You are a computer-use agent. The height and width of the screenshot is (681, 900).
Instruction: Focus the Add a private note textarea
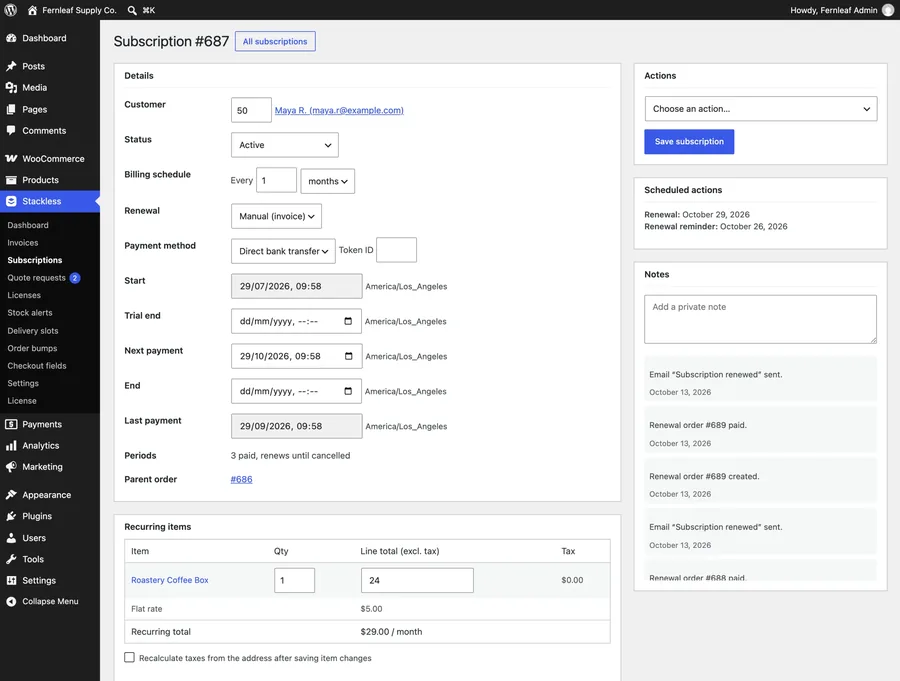[x=761, y=319]
